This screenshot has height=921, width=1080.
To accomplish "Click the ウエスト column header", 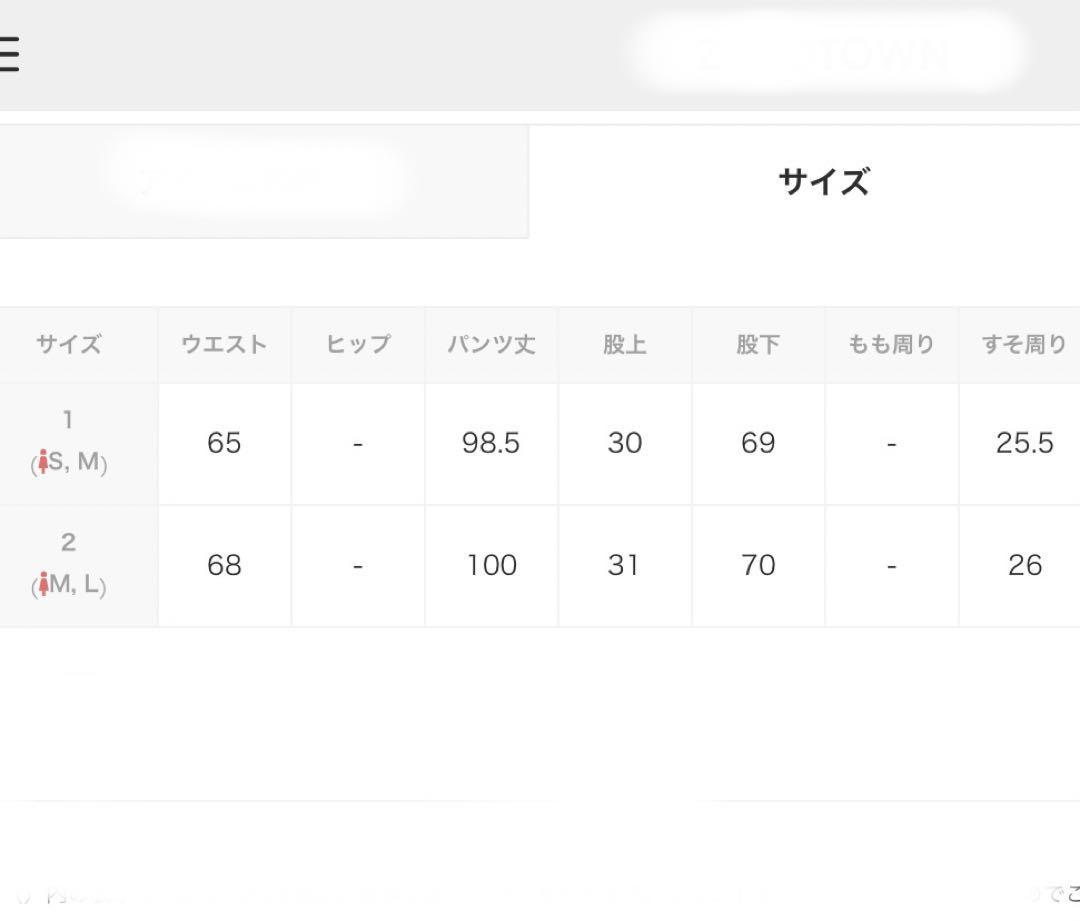I will coord(225,344).
